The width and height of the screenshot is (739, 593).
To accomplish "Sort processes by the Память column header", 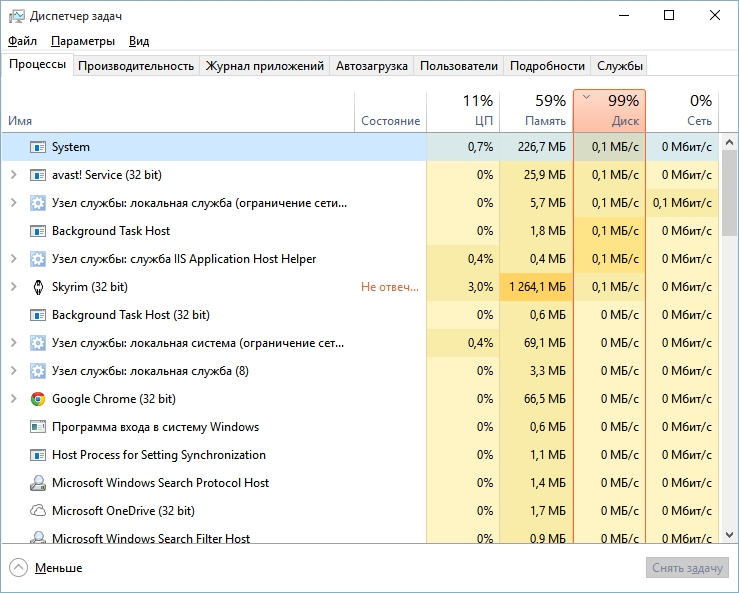I will click(536, 111).
